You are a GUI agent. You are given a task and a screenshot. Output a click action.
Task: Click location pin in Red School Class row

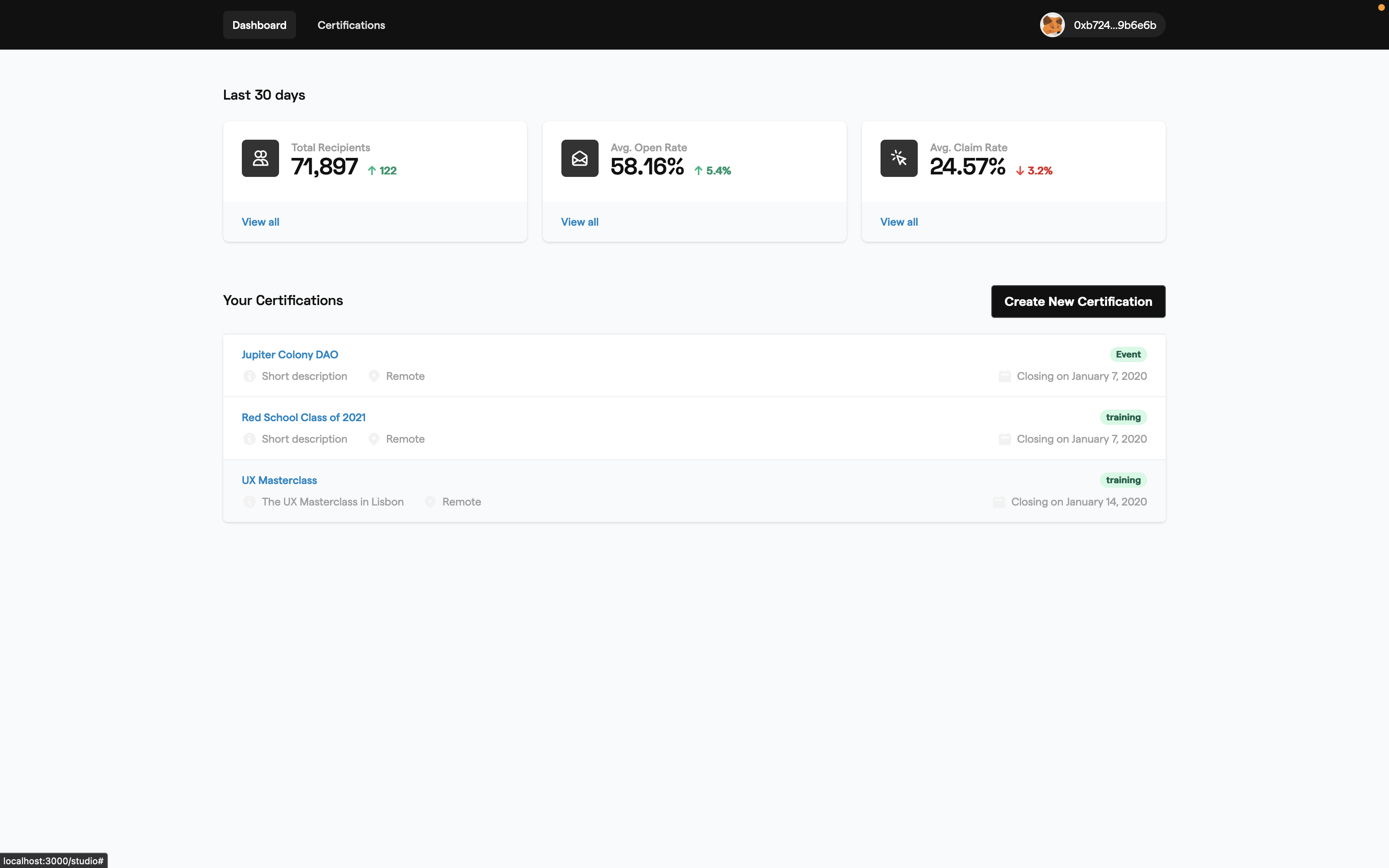pos(374,439)
